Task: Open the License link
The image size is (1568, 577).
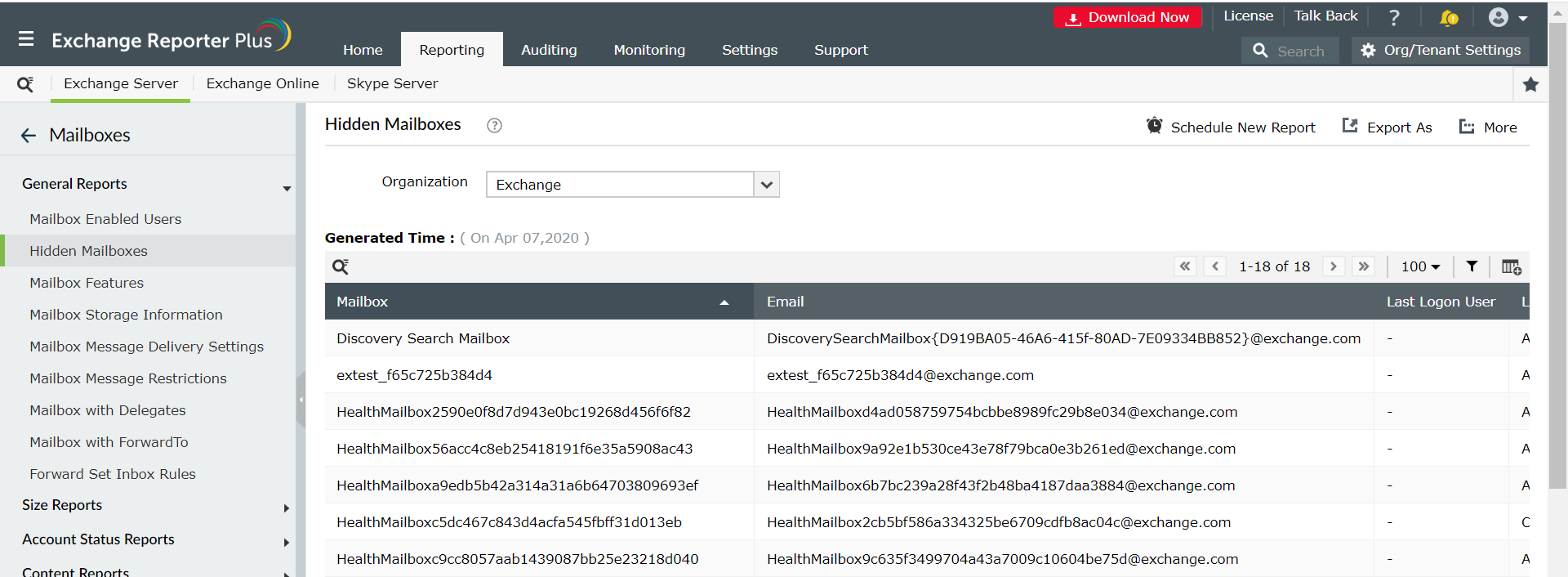Action: pos(1248,16)
